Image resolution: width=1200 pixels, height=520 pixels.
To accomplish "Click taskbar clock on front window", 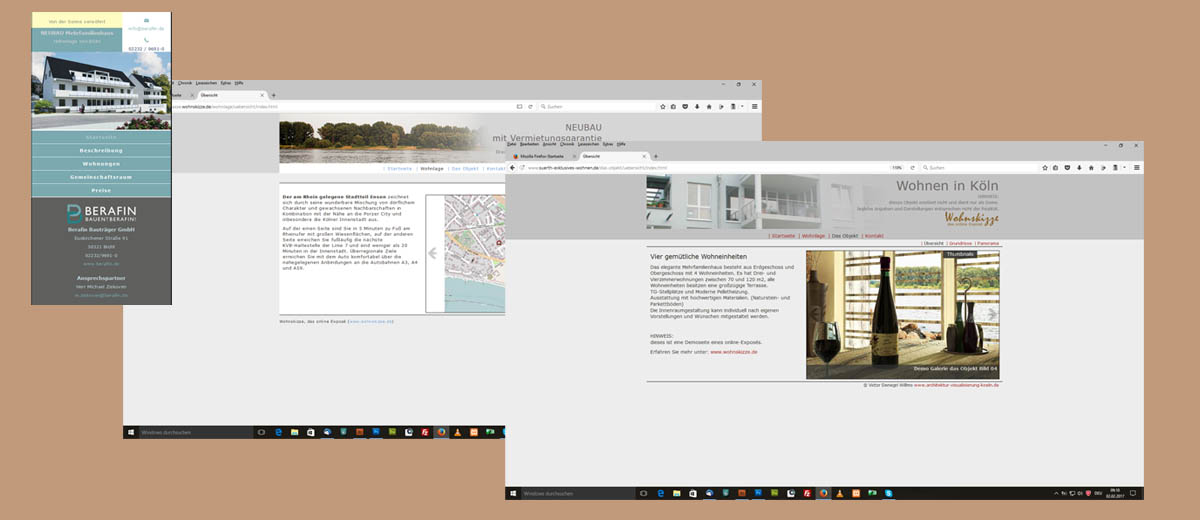I will click(1115, 493).
